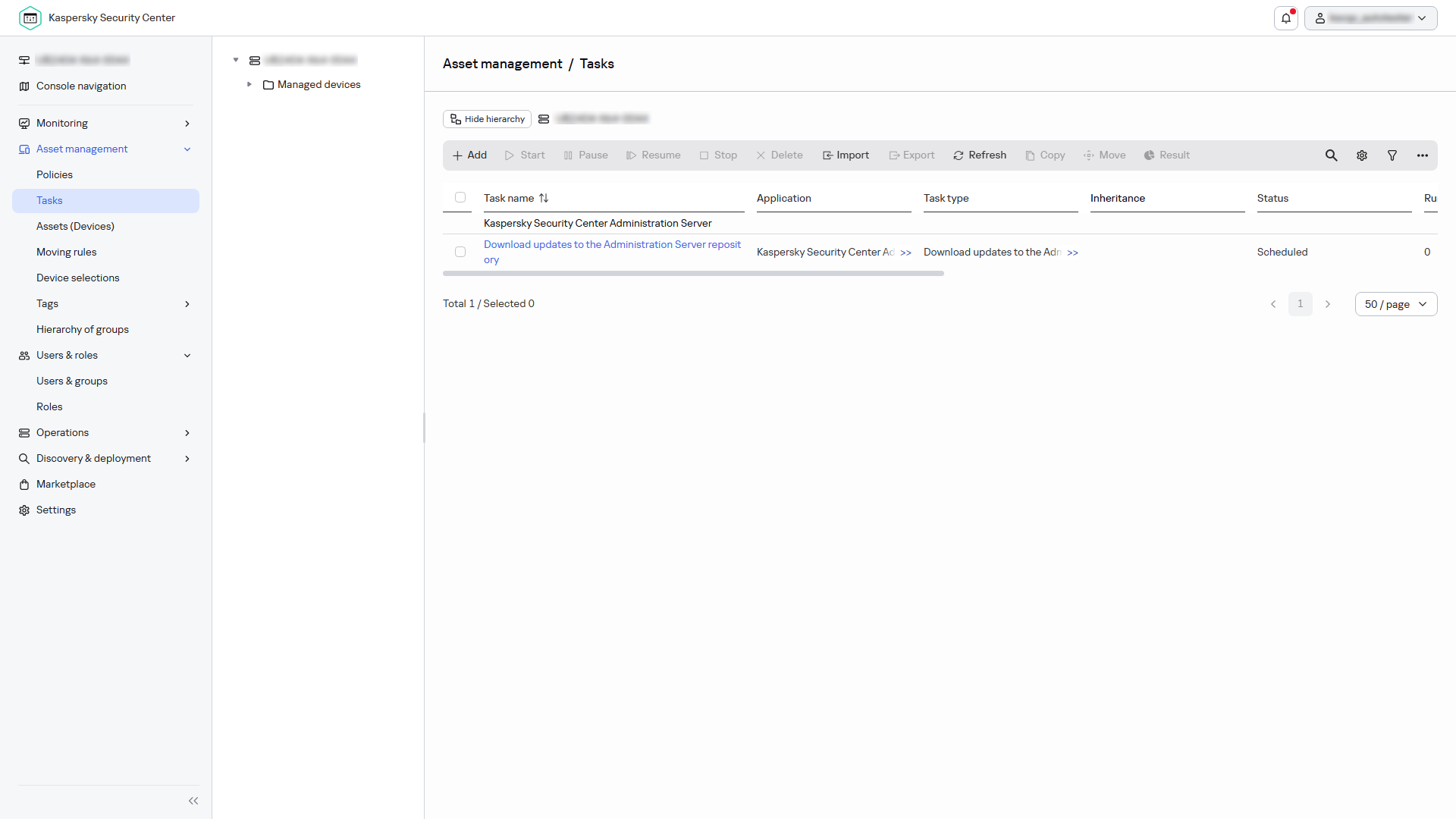The height and width of the screenshot is (819, 1456).
Task: Open the user account dropdown menu
Action: coord(1370,17)
